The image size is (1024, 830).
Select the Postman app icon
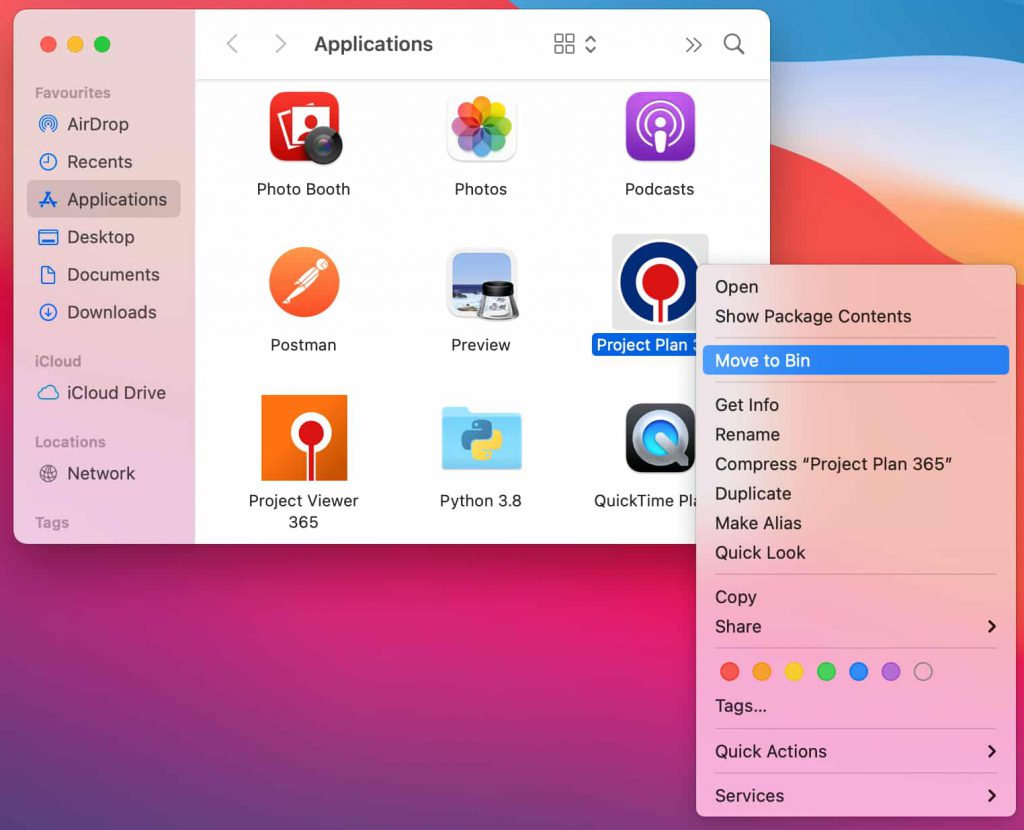tap(304, 282)
